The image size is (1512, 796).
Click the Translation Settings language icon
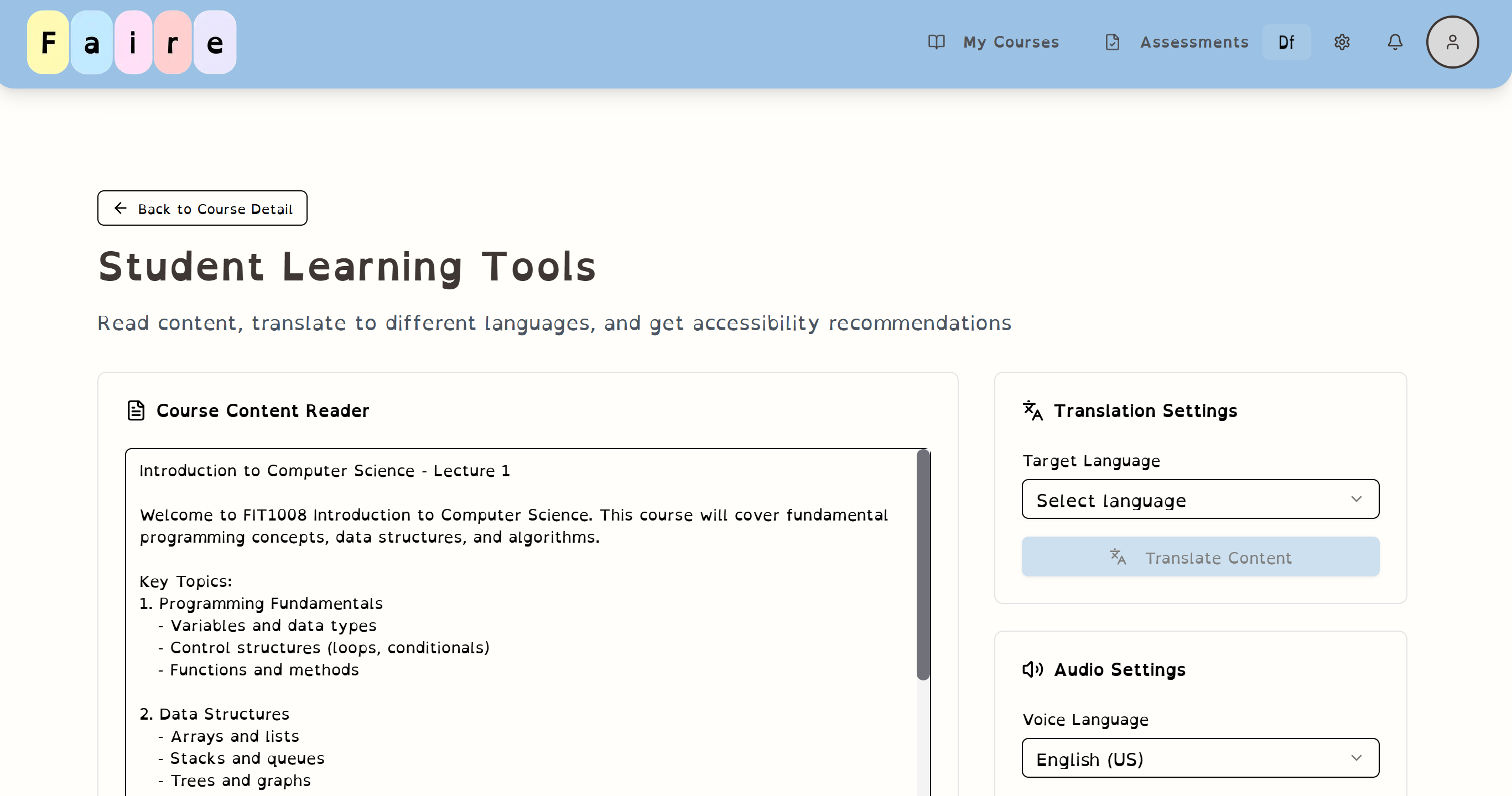[1032, 410]
